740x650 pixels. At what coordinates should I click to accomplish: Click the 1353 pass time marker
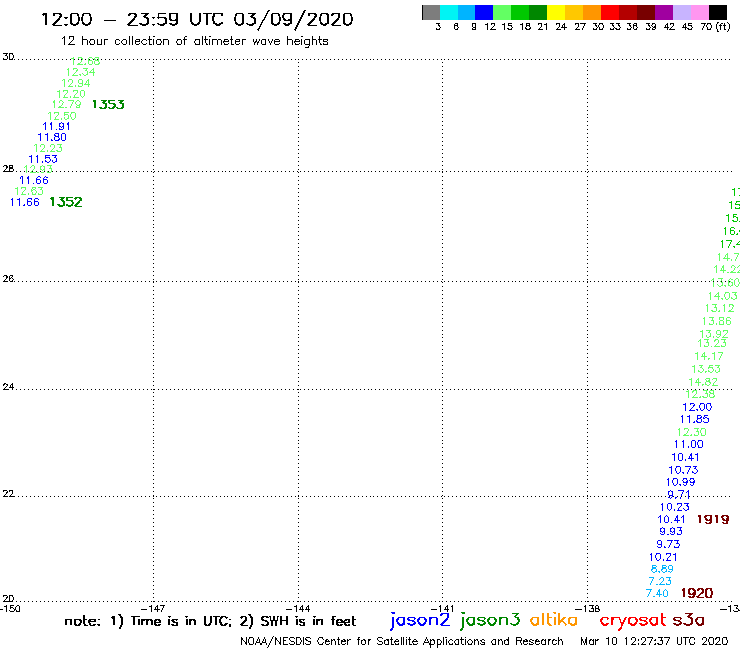pyautogui.click(x=108, y=104)
